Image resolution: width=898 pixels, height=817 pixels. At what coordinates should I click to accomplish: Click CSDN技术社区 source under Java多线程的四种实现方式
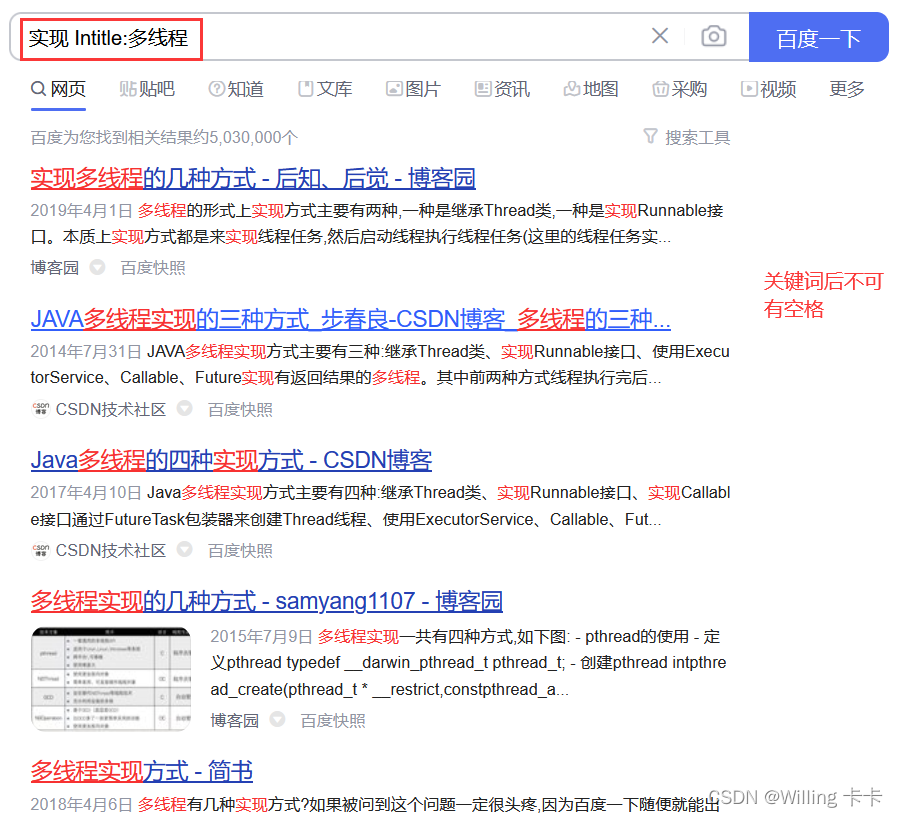click(x=111, y=550)
